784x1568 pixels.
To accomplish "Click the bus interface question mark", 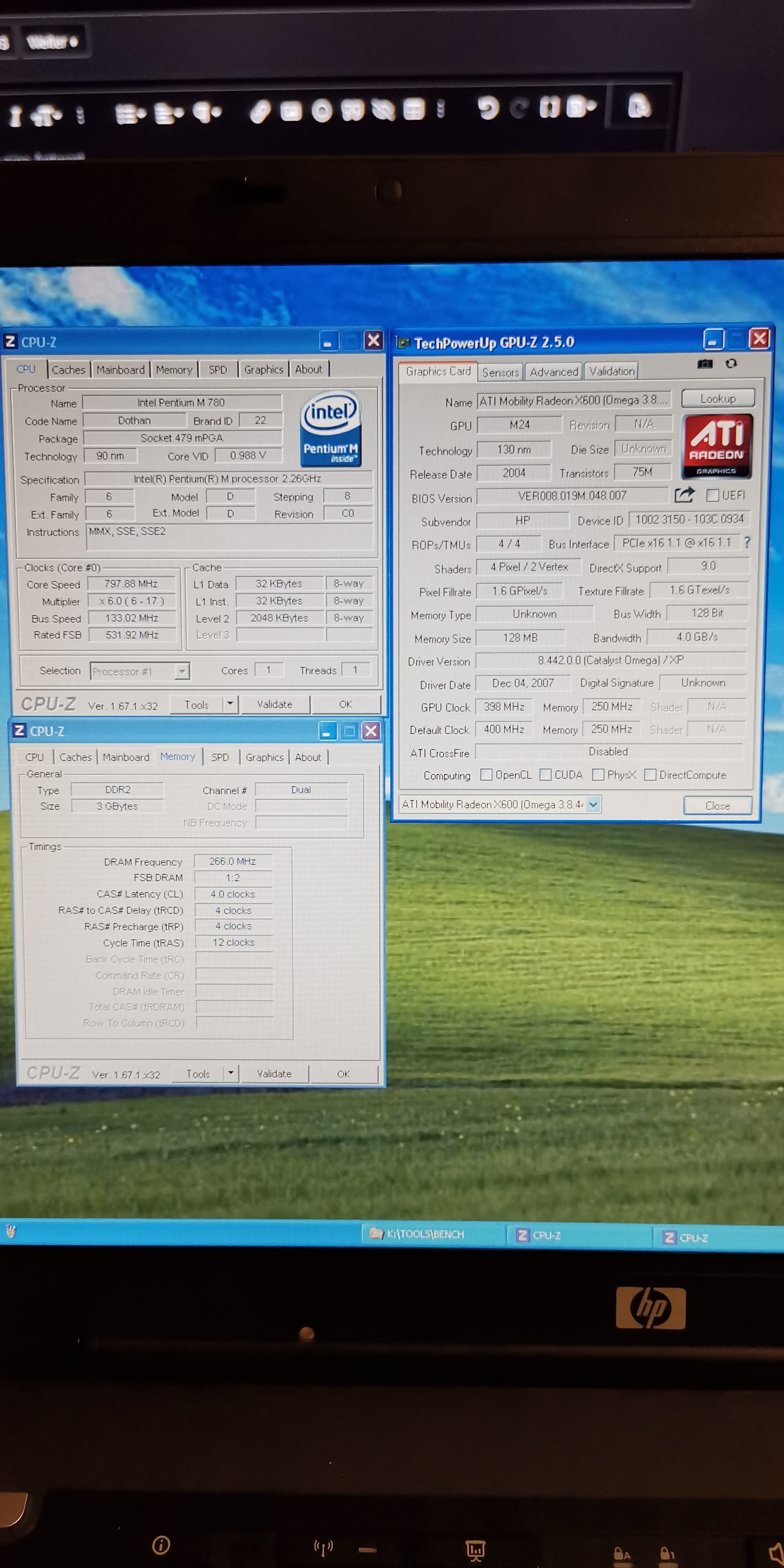I will click(x=747, y=542).
